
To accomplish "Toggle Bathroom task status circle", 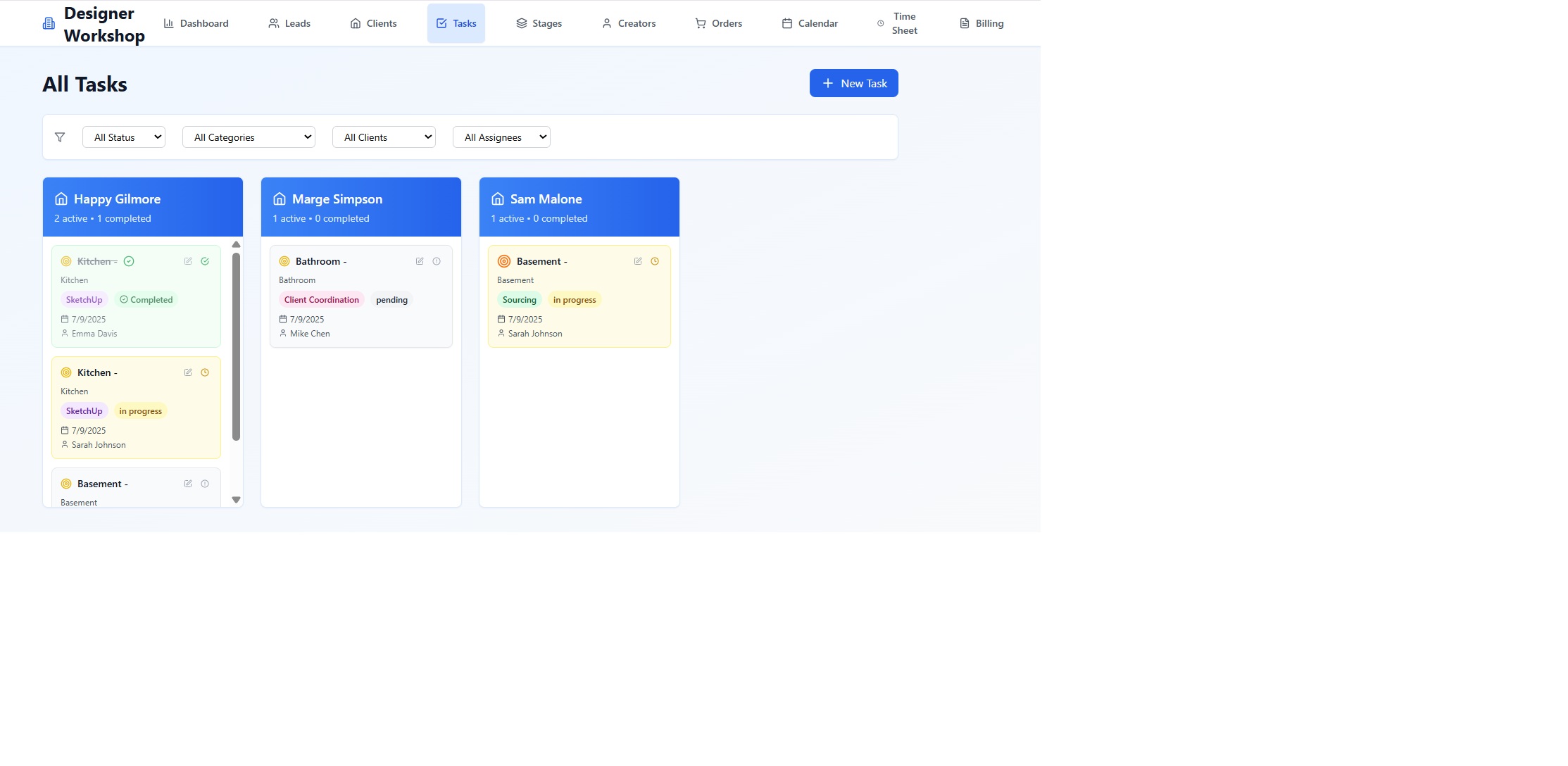I will 437,261.
